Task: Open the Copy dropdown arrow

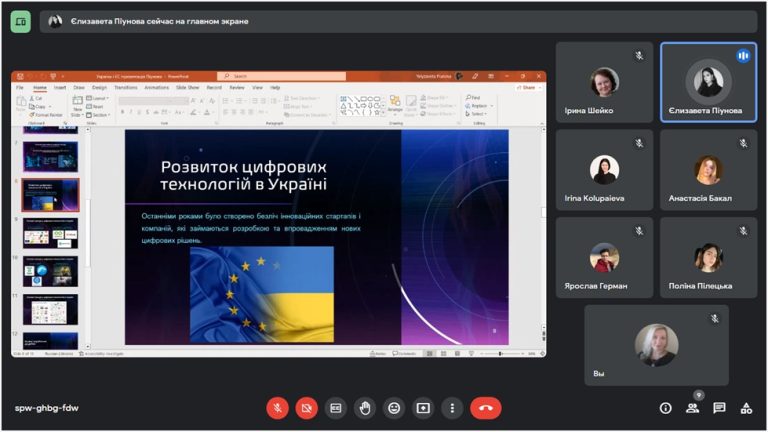Action: tap(50, 106)
